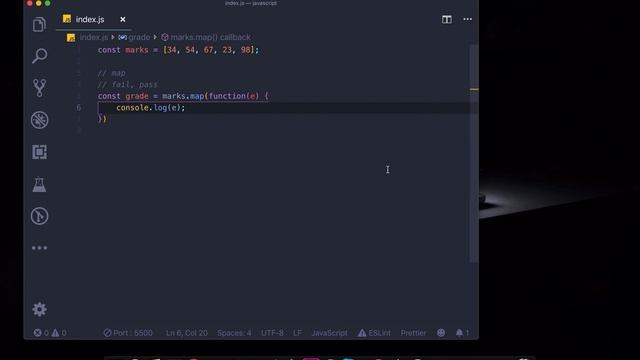Click the grade breadcrumb item
640x360 pixels.
pyautogui.click(x=139, y=37)
